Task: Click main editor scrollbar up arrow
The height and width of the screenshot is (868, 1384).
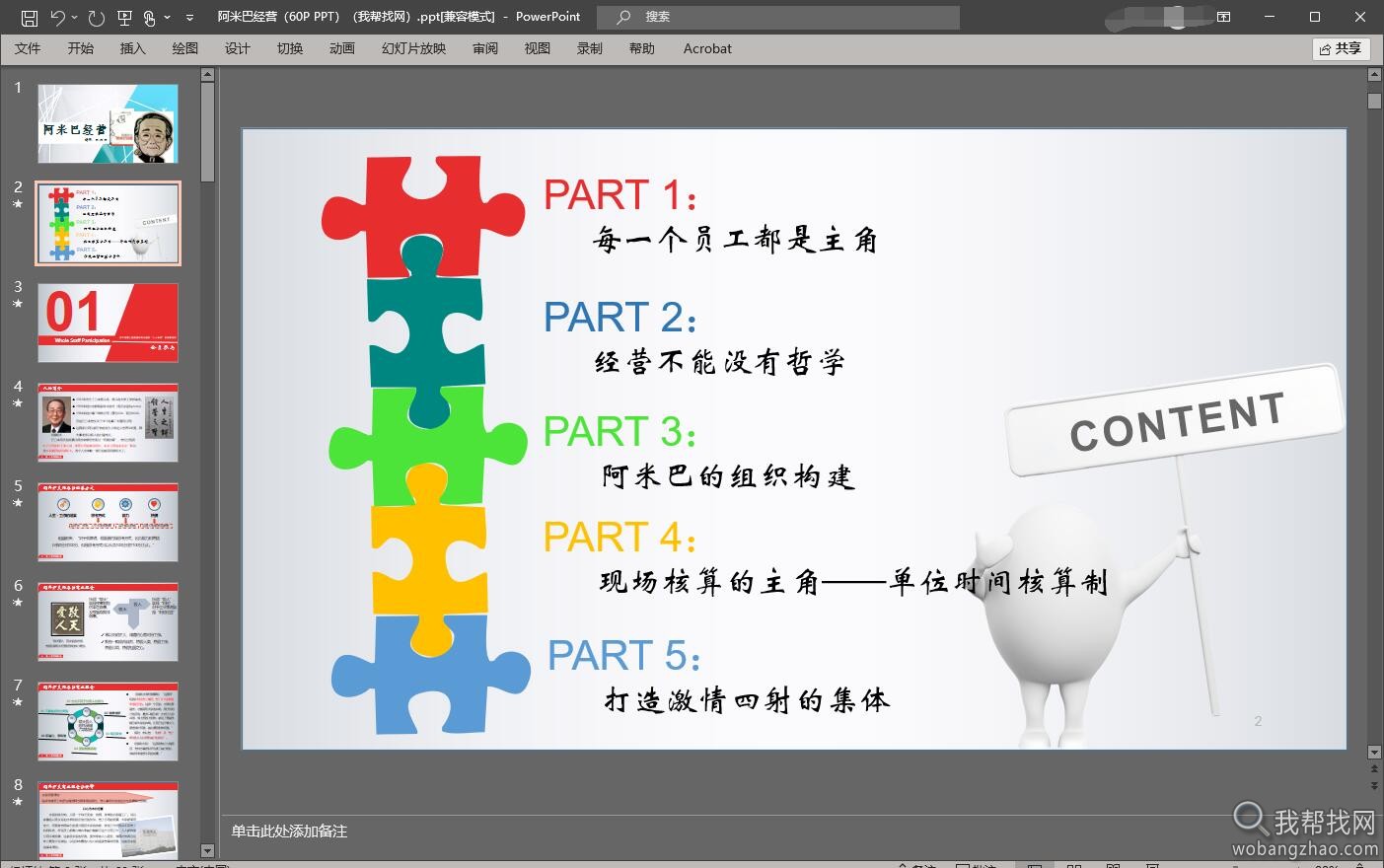Action: (x=1375, y=74)
